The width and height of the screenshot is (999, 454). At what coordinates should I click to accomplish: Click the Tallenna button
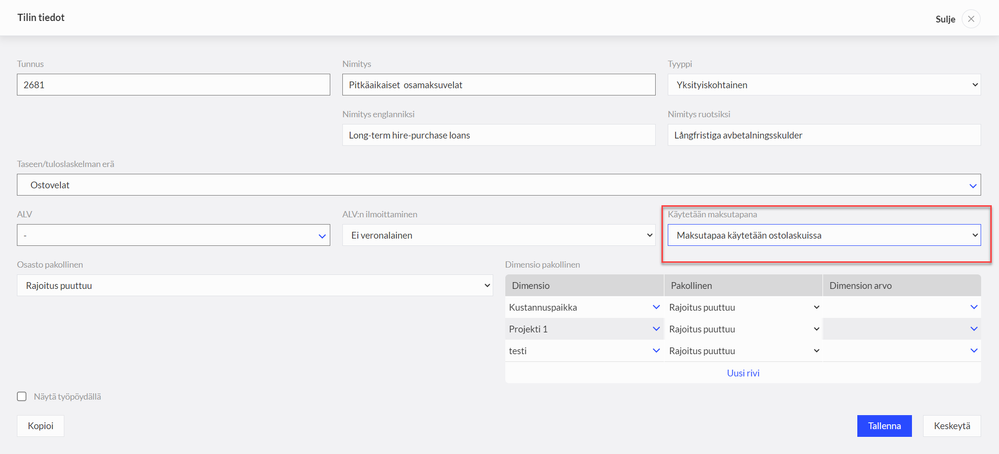[884, 426]
